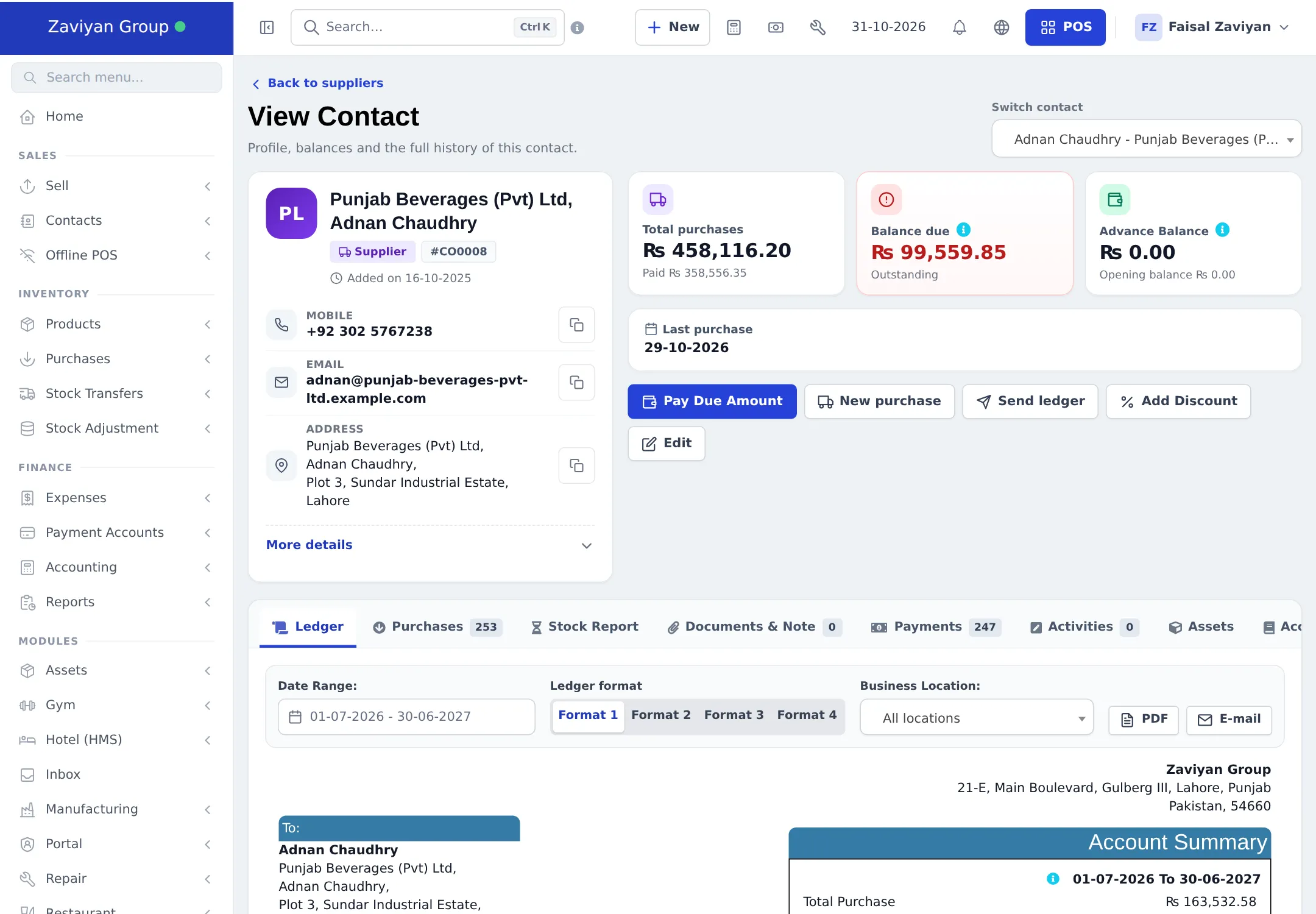Click the Date Range field

[x=406, y=717]
